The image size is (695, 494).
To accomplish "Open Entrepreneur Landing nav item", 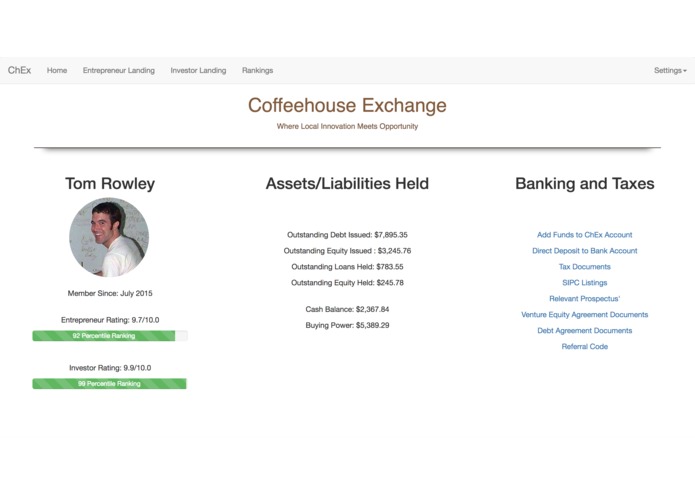I will point(119,70).
